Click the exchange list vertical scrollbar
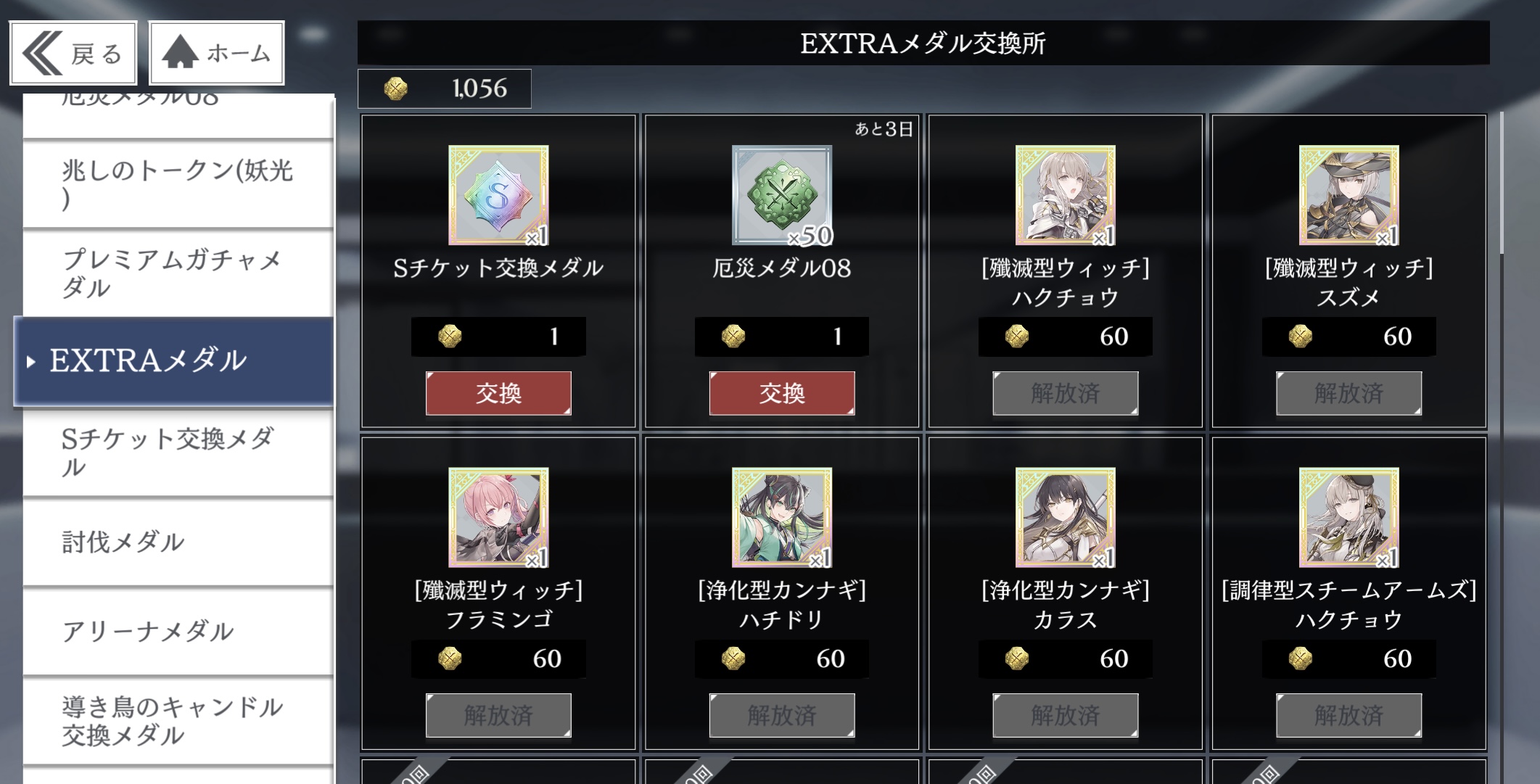1540x784 pixels. click(1502, 183)
